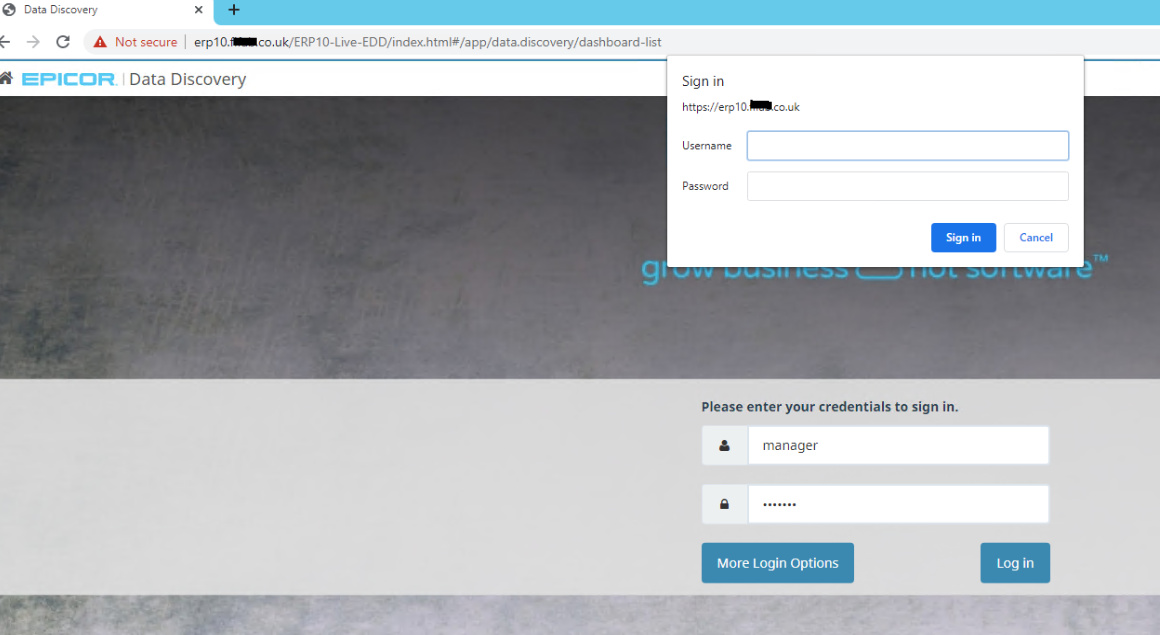
Task: Click the 'Not secure' label text
Action: 146,42
